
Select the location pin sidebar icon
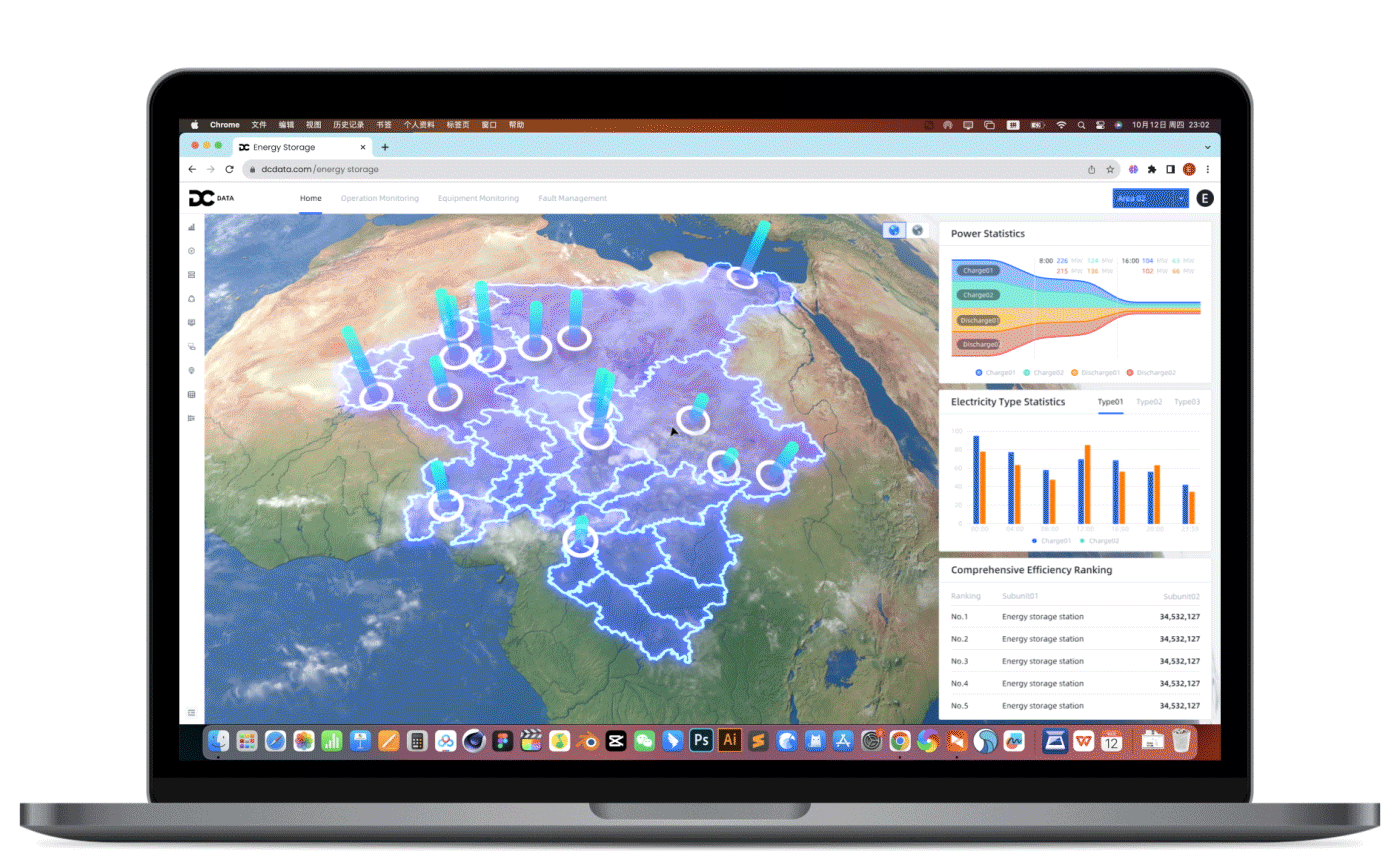coord(191,370)
